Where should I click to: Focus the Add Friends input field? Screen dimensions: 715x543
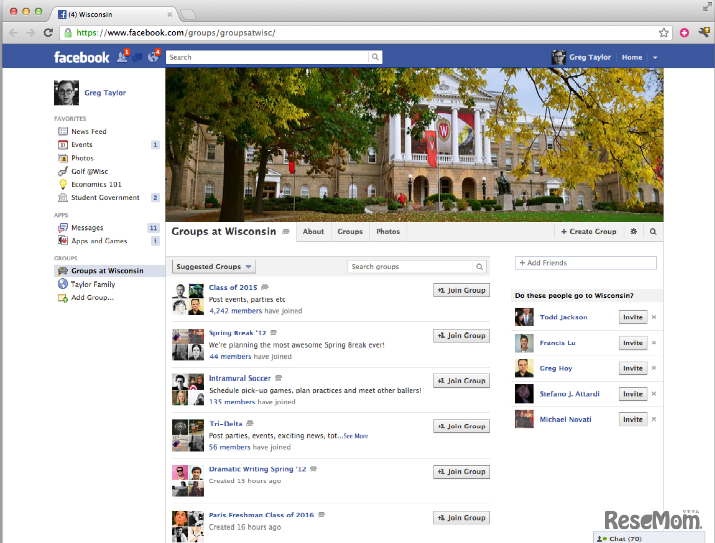pos(585,263)
